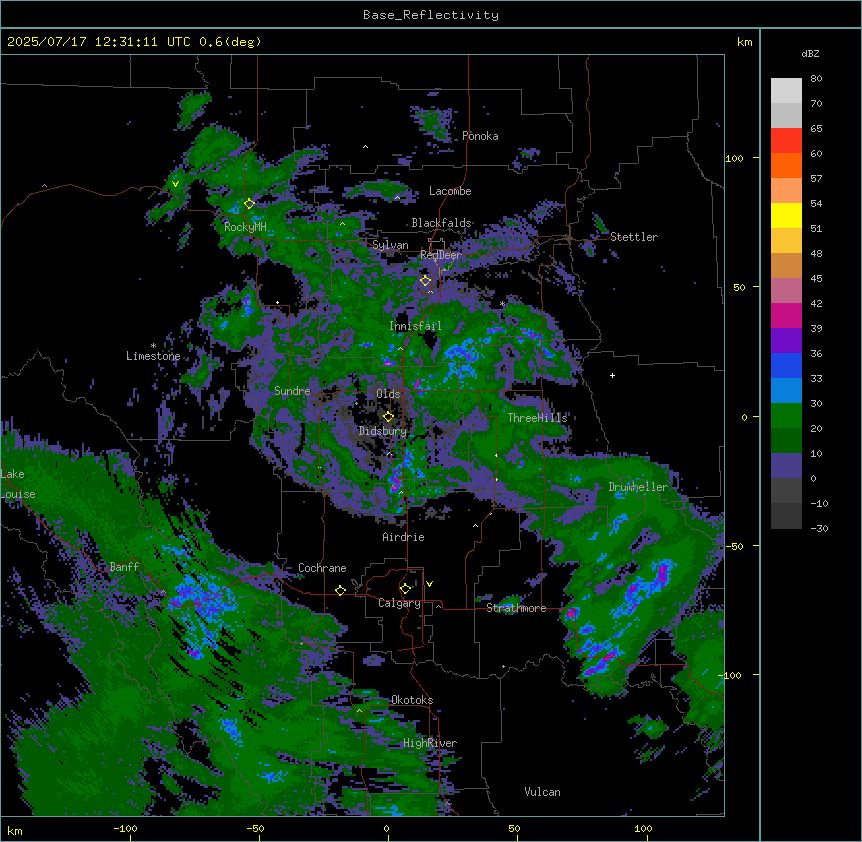Screen dimensions: 862x842
Task: Click the Blackfalds town label
Action: tap(441, 223)
